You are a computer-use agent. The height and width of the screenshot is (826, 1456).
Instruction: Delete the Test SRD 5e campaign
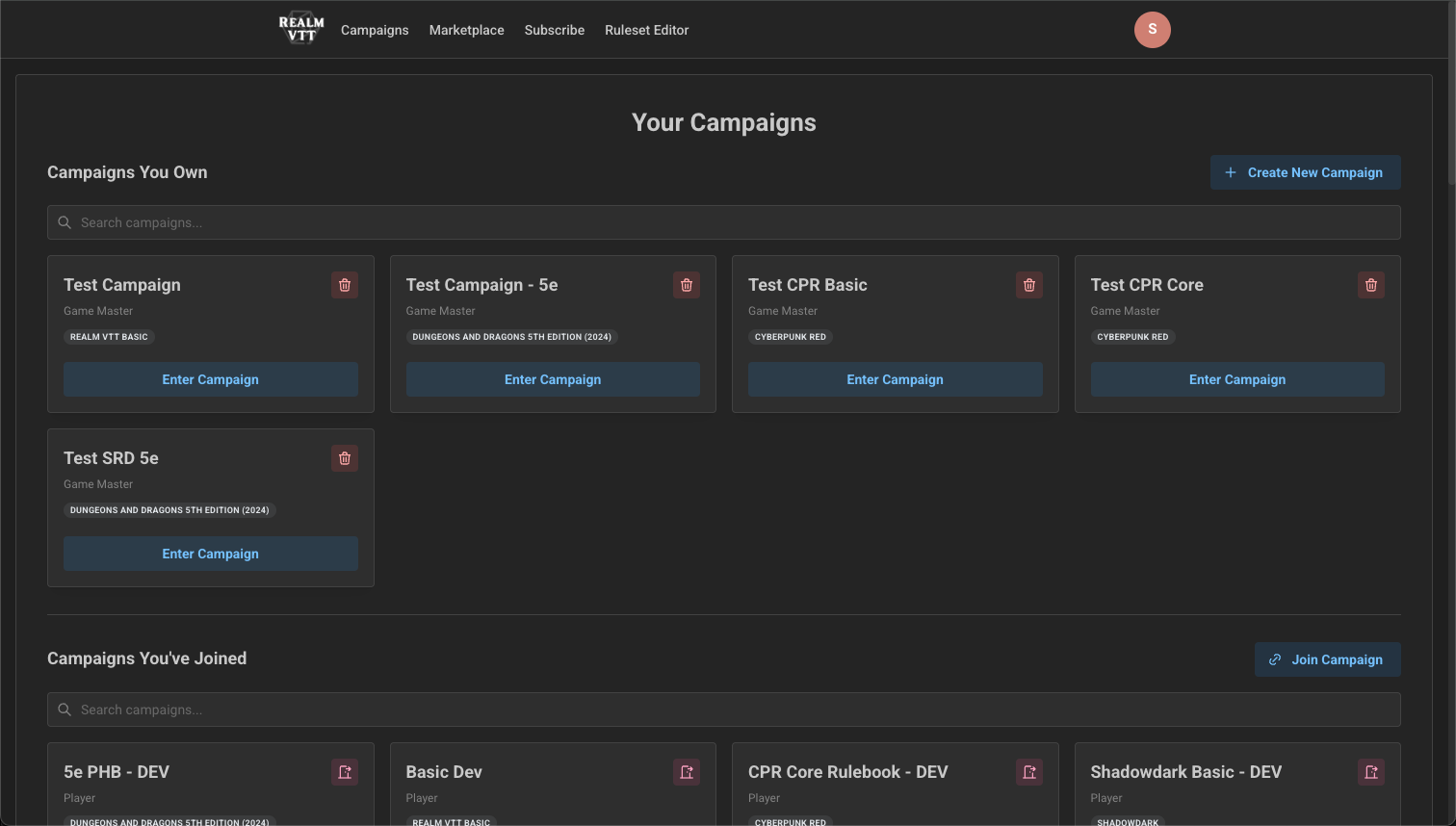[345, 458]
